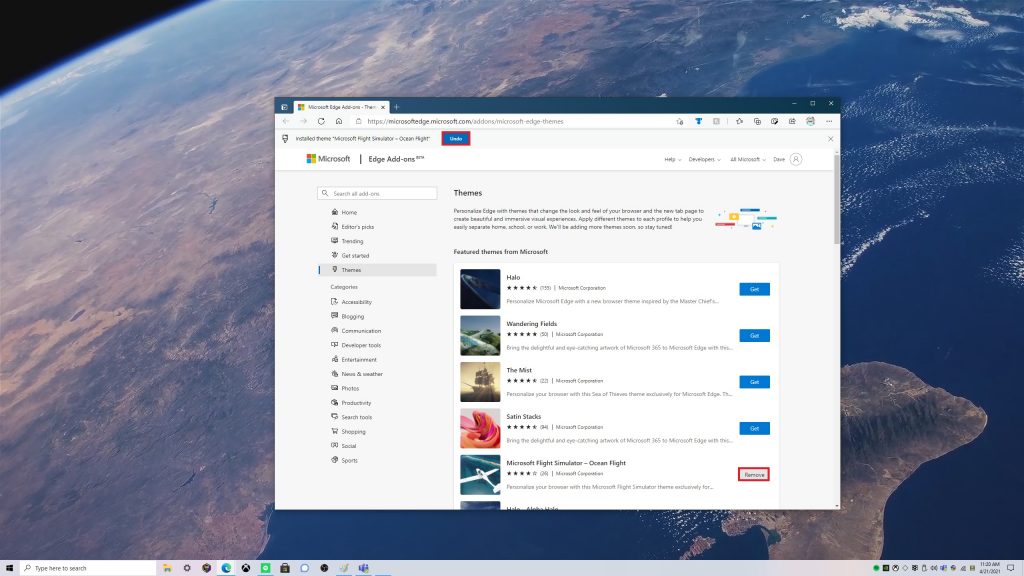Get the Halo theme

click(x=754, y=289)
